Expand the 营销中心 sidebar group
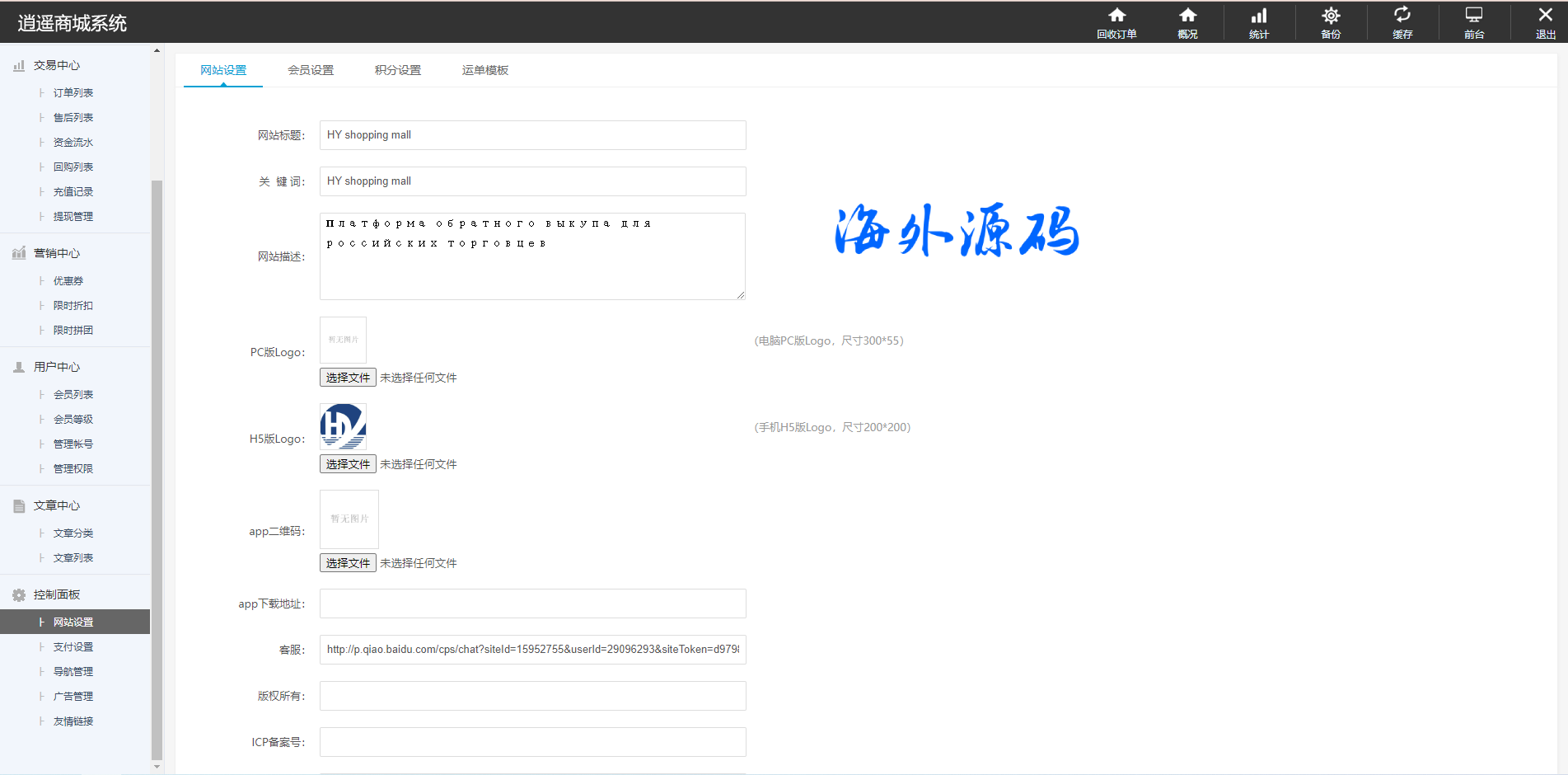 coord(57,253)
